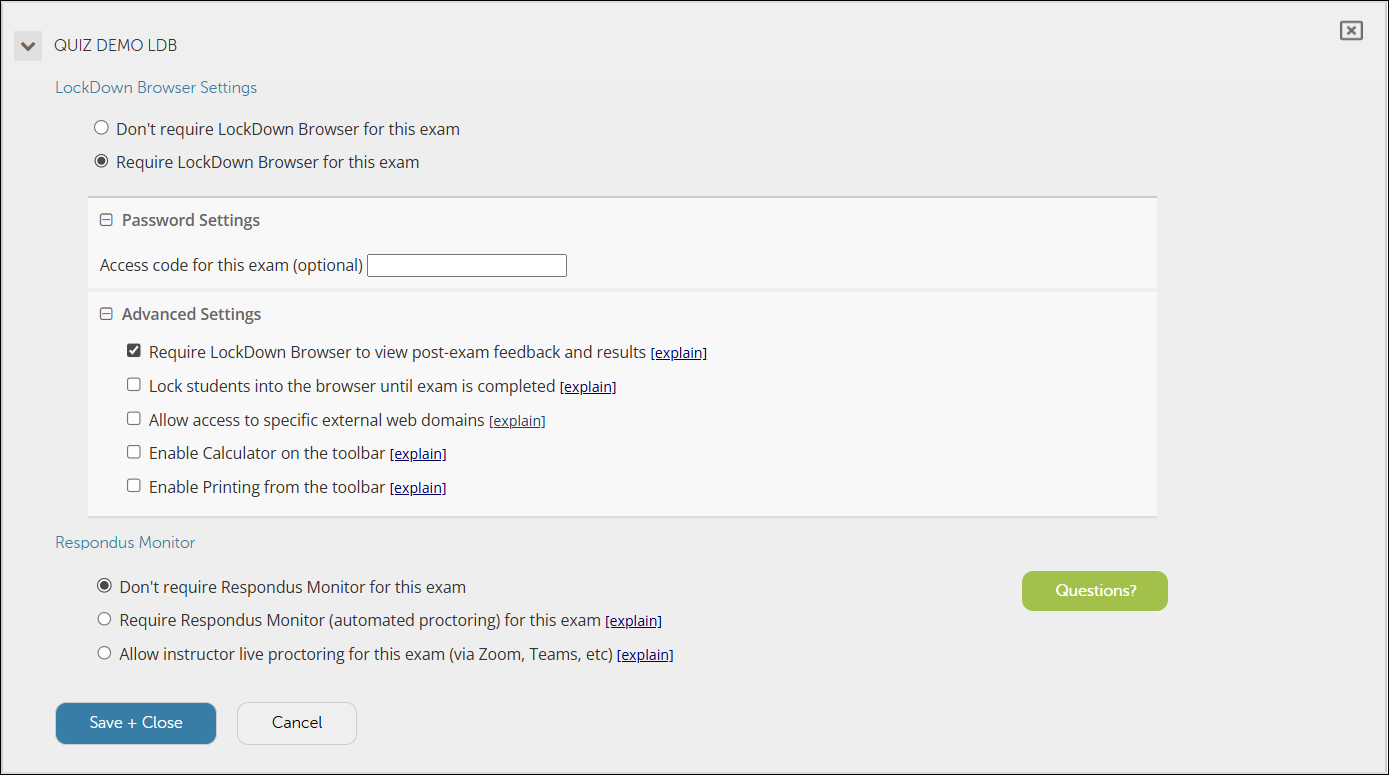Collapse the Password Settings section
1389x775 pixels.
click(106, 220)
